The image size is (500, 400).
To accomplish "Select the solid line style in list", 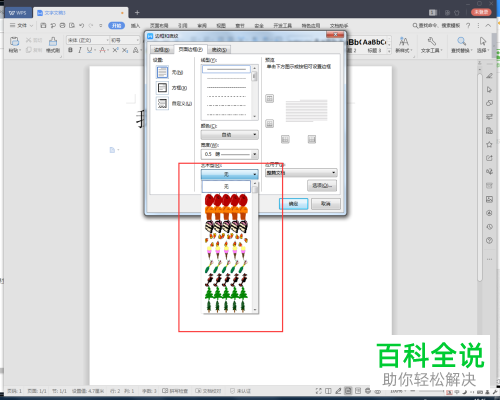I will point(226,69).
